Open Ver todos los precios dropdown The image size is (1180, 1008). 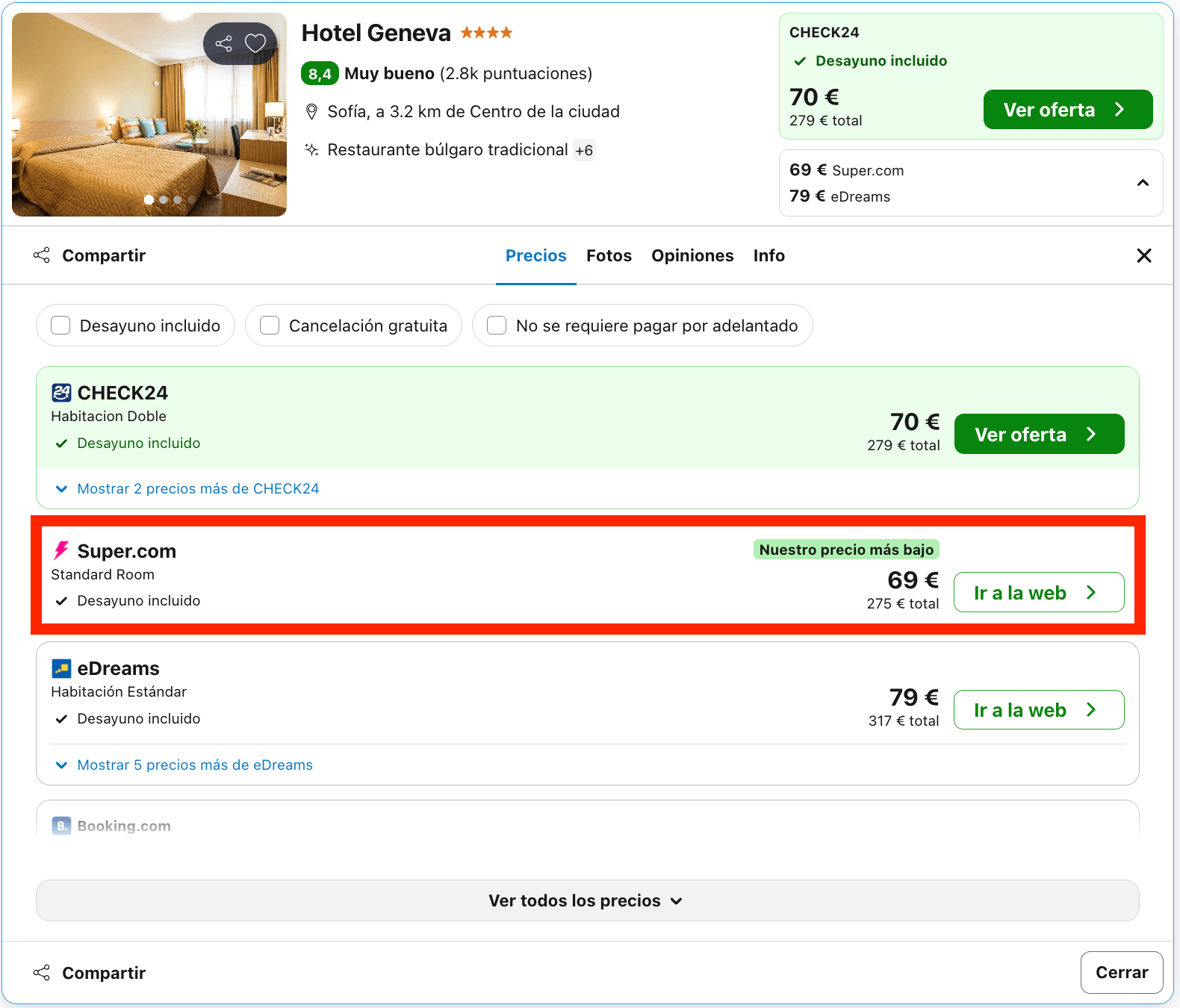(588, 900)
